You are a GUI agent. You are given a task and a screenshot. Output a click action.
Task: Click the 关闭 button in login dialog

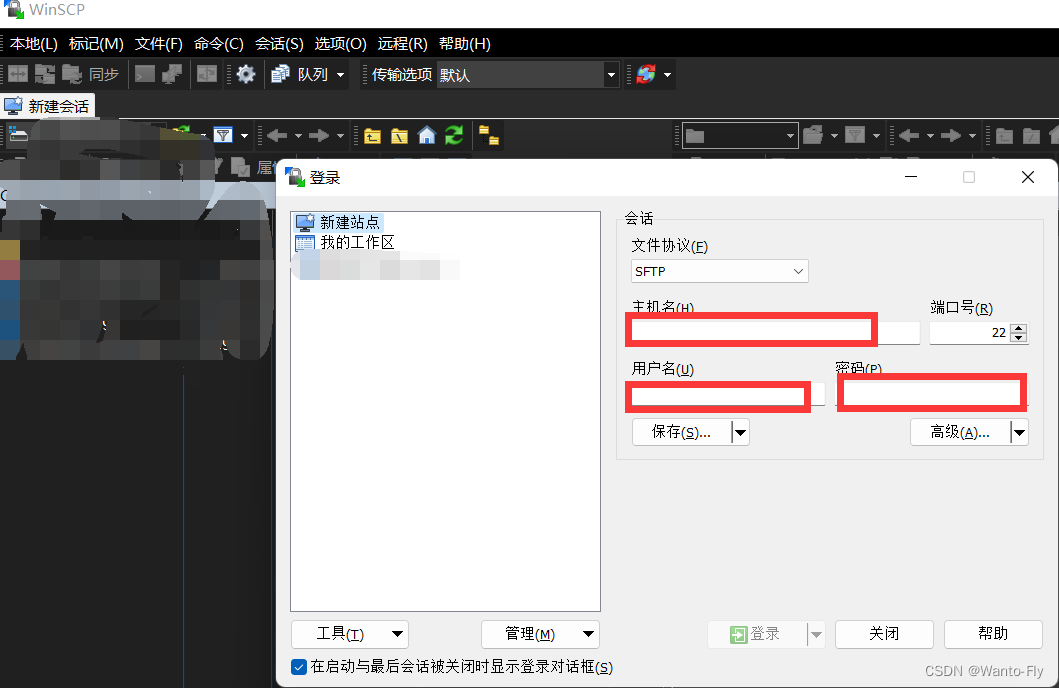pyautogui.click(x=884, y=634)
